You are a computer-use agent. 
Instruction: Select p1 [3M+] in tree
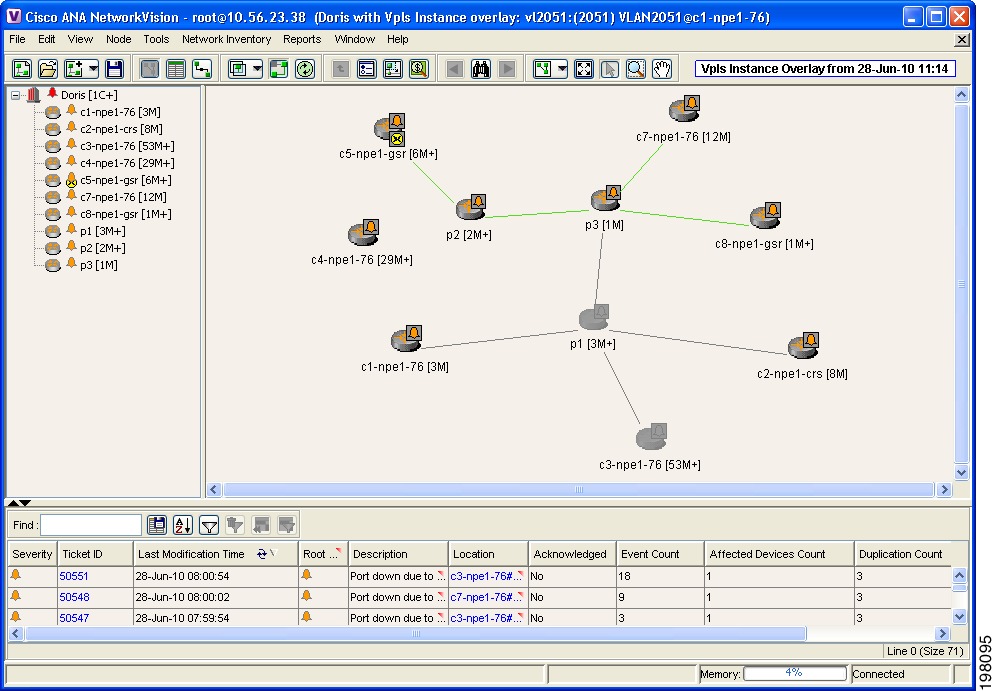click(x=102, y=231)
